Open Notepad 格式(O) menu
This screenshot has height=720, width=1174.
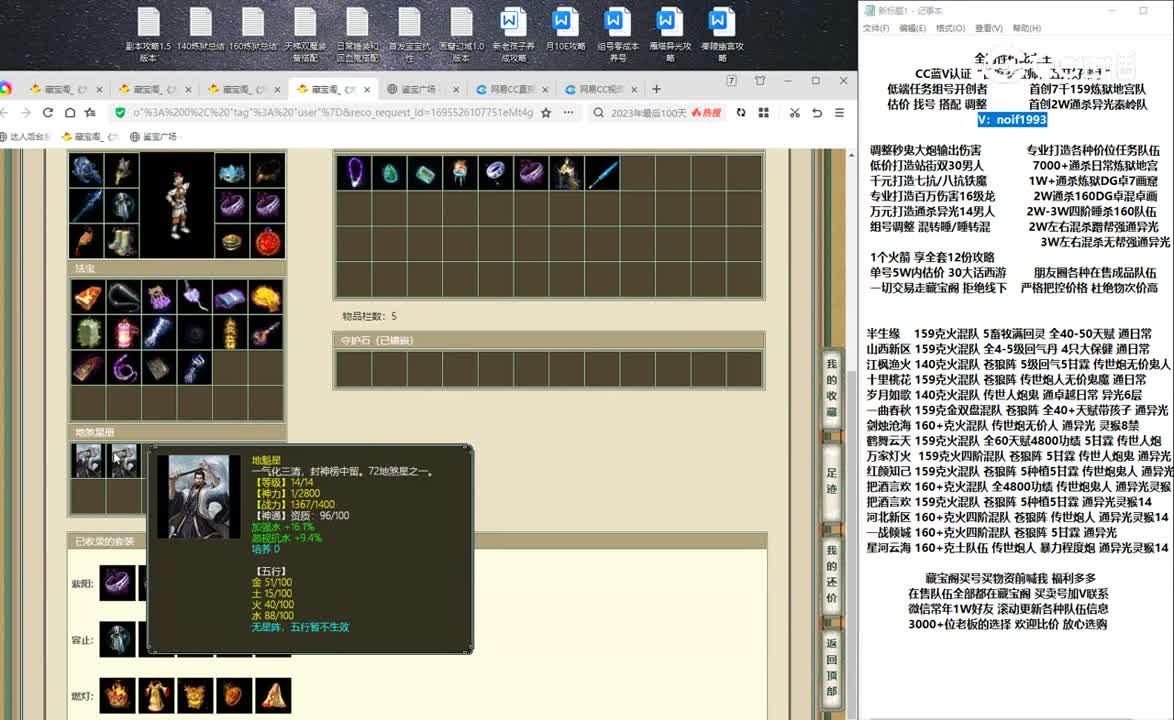(x=950, y=28)
